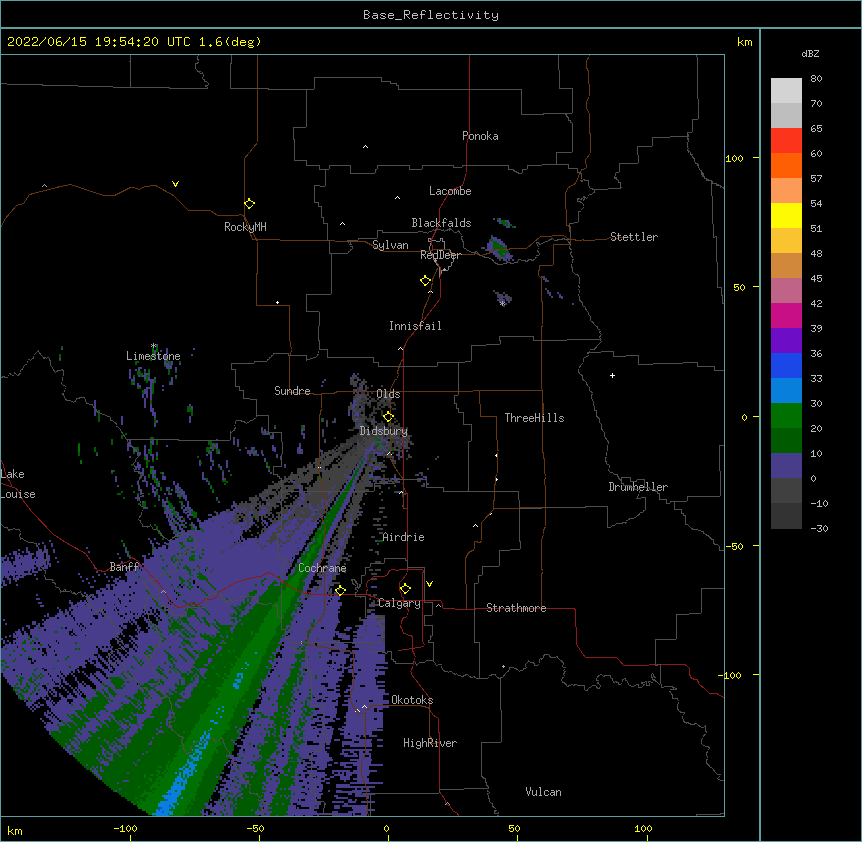Click white asterisk marker above Limestone
The width and height of the screenshot is (862, 842).
coord(154,346)
